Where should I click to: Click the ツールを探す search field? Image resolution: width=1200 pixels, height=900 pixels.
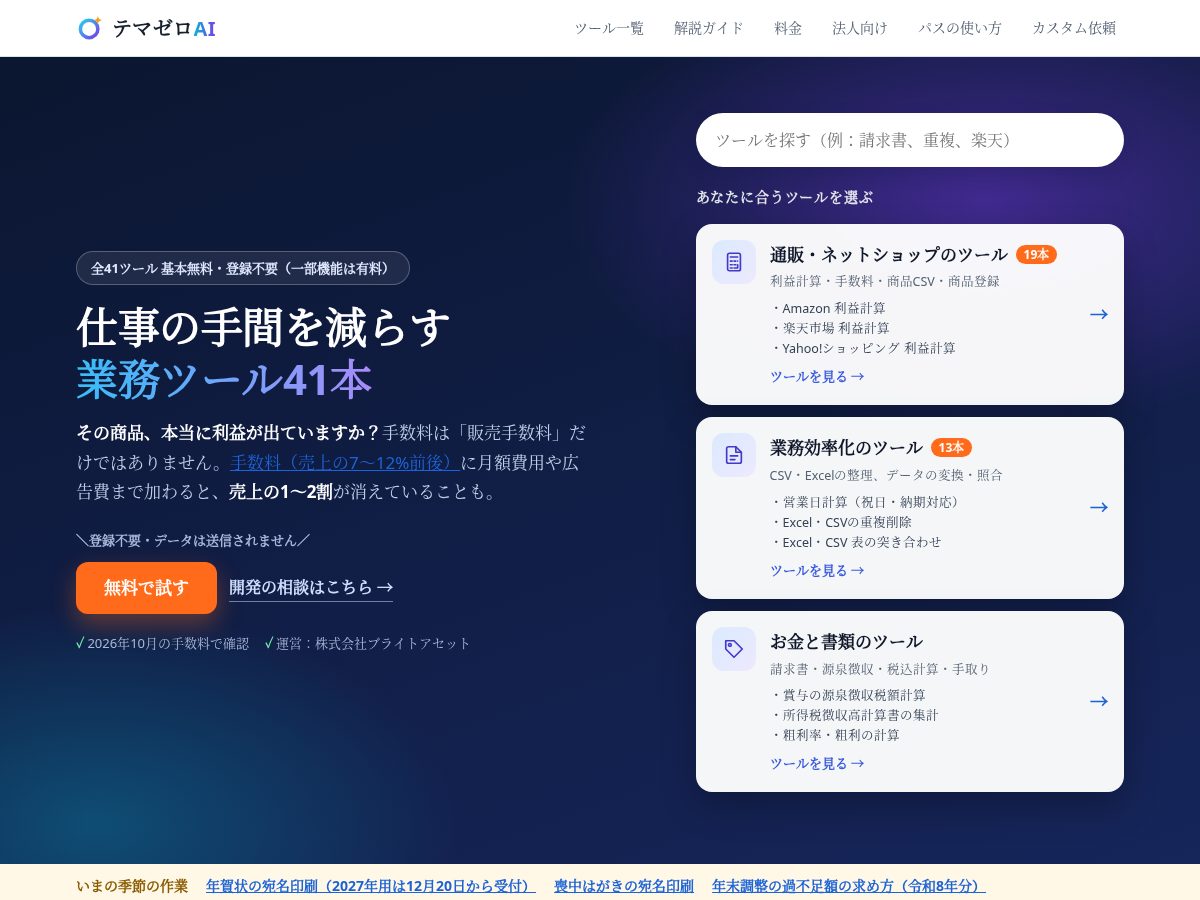(x=910, y=140)
